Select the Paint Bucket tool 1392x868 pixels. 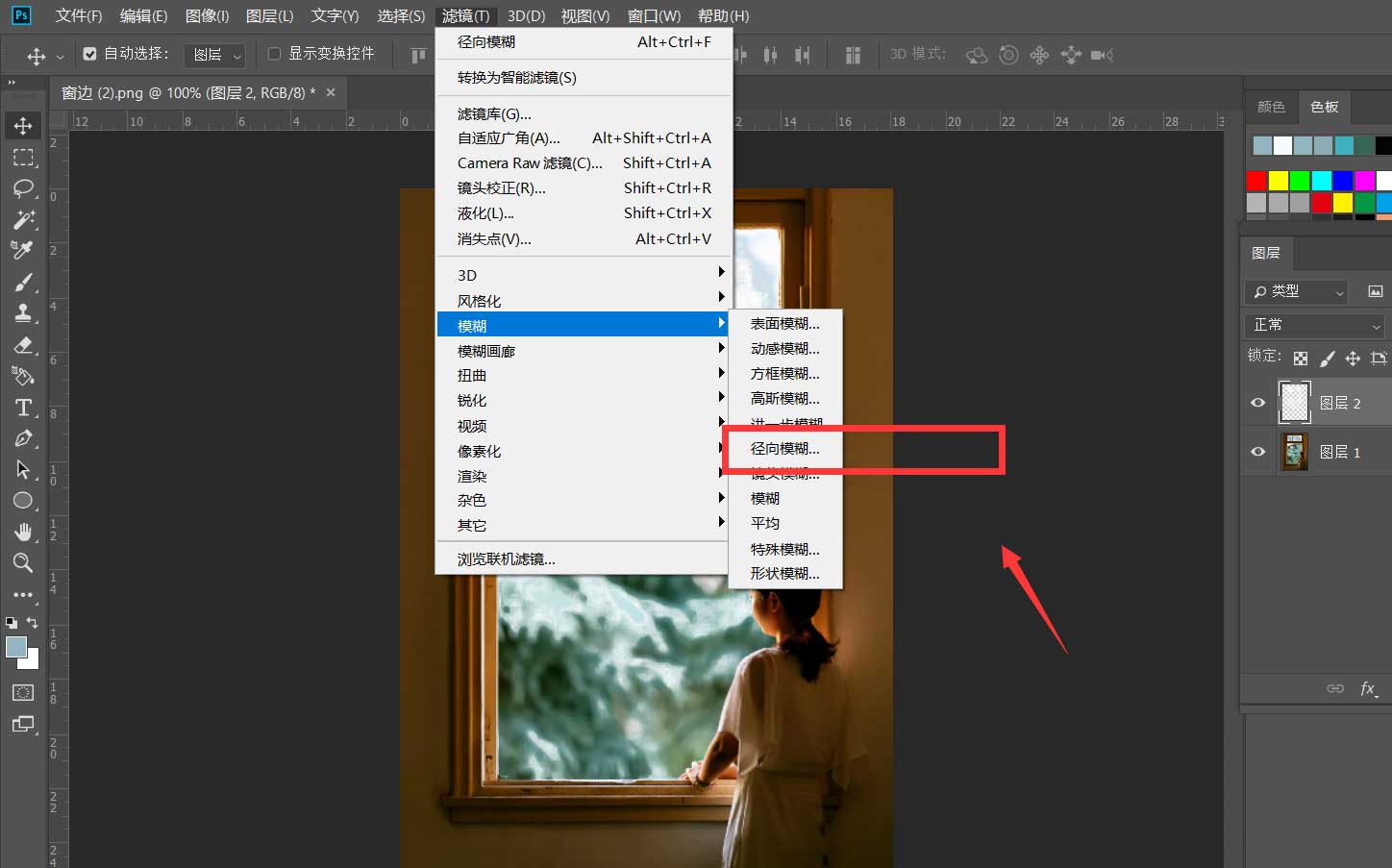23,376
